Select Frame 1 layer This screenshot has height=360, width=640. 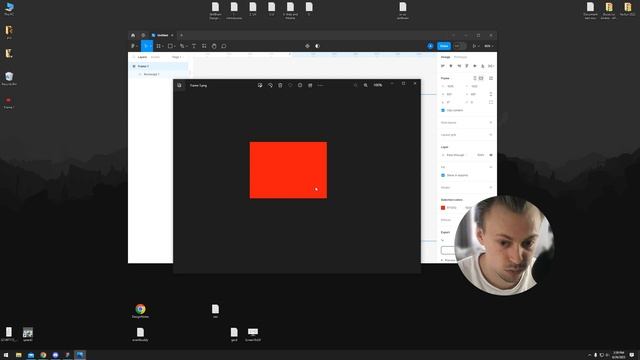pos(143,66)
